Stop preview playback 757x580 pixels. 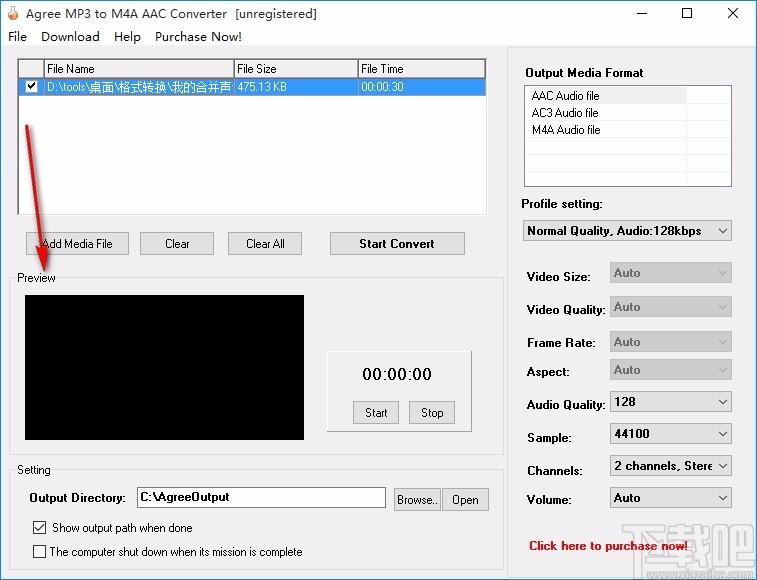pos(432,412)
